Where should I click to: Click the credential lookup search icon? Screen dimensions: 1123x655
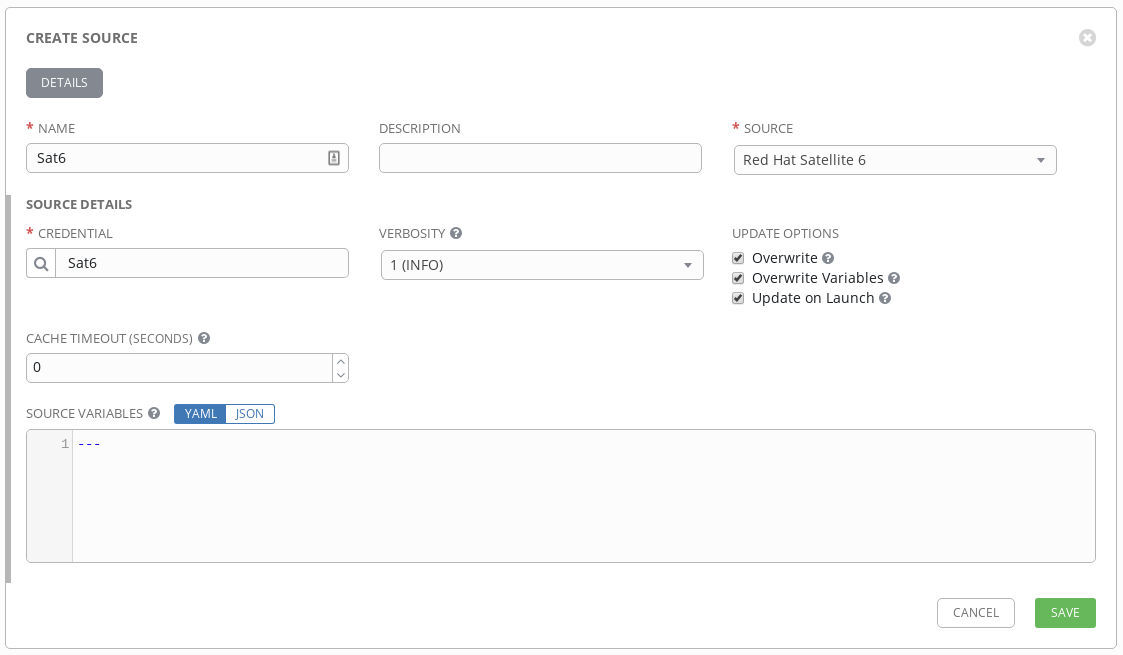[x=41, y=264]
